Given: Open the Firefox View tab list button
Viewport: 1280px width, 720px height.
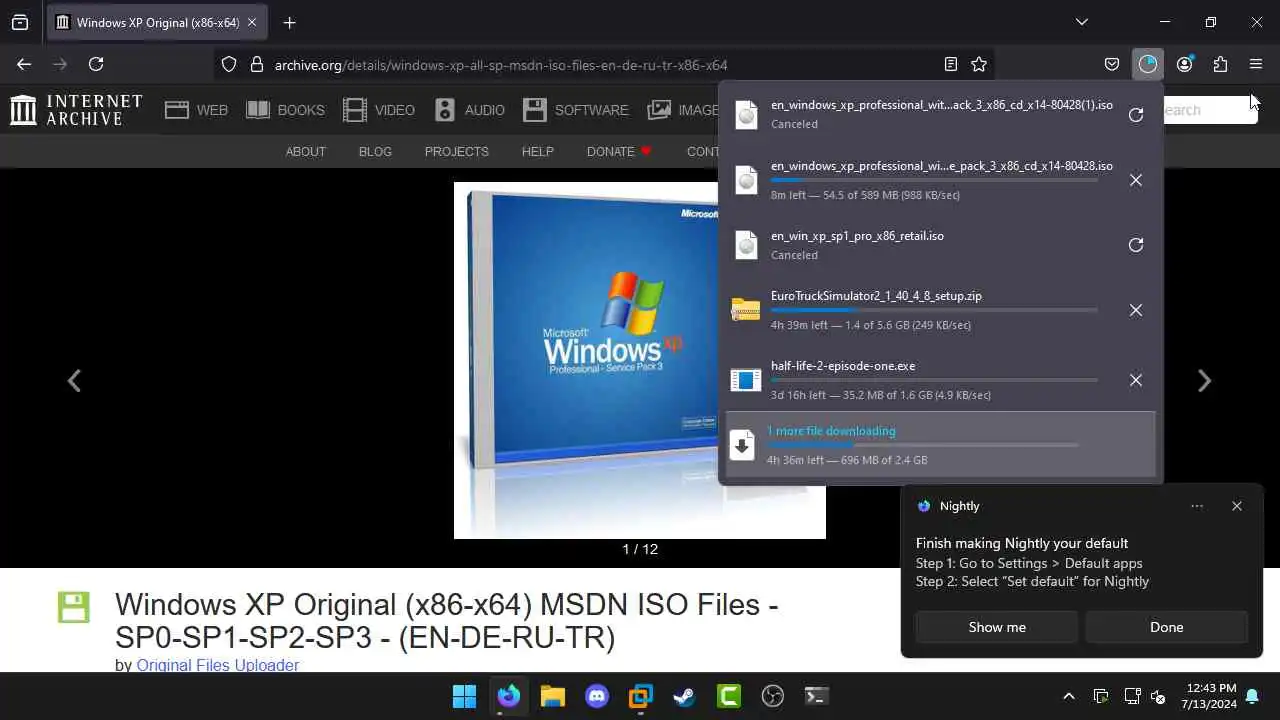Looking at the screenshot, I should point(20,22).
